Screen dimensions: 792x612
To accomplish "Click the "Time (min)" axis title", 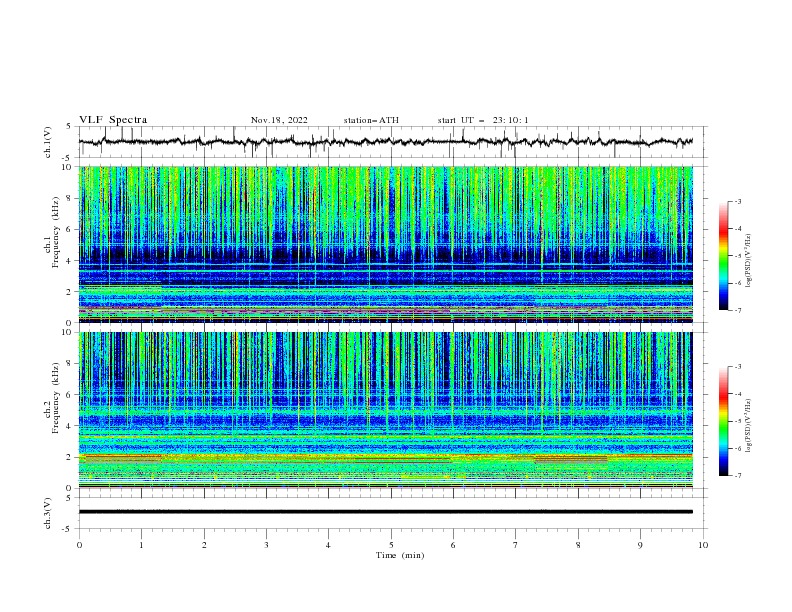I will pyautogui.click(x=400, y=555).
